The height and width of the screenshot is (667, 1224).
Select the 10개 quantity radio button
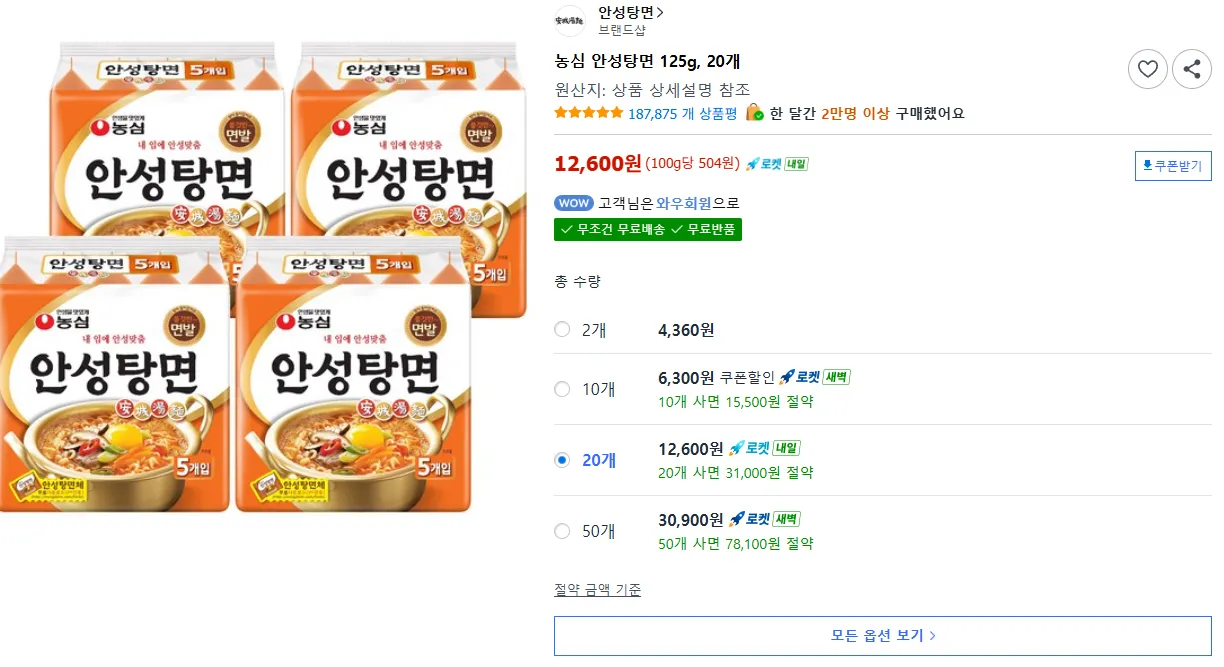(x=562, y=389)
